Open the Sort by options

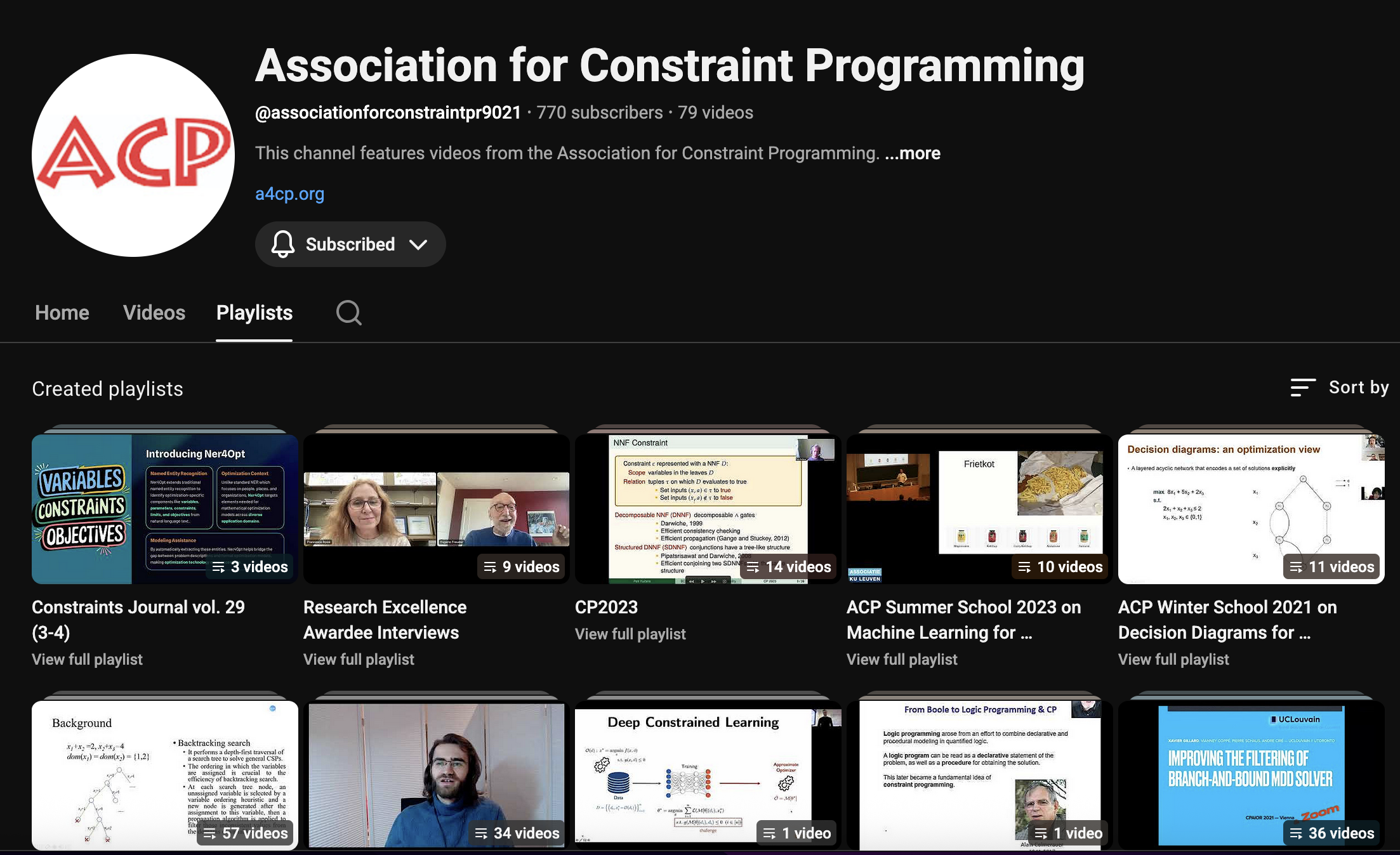point(1358,388)
